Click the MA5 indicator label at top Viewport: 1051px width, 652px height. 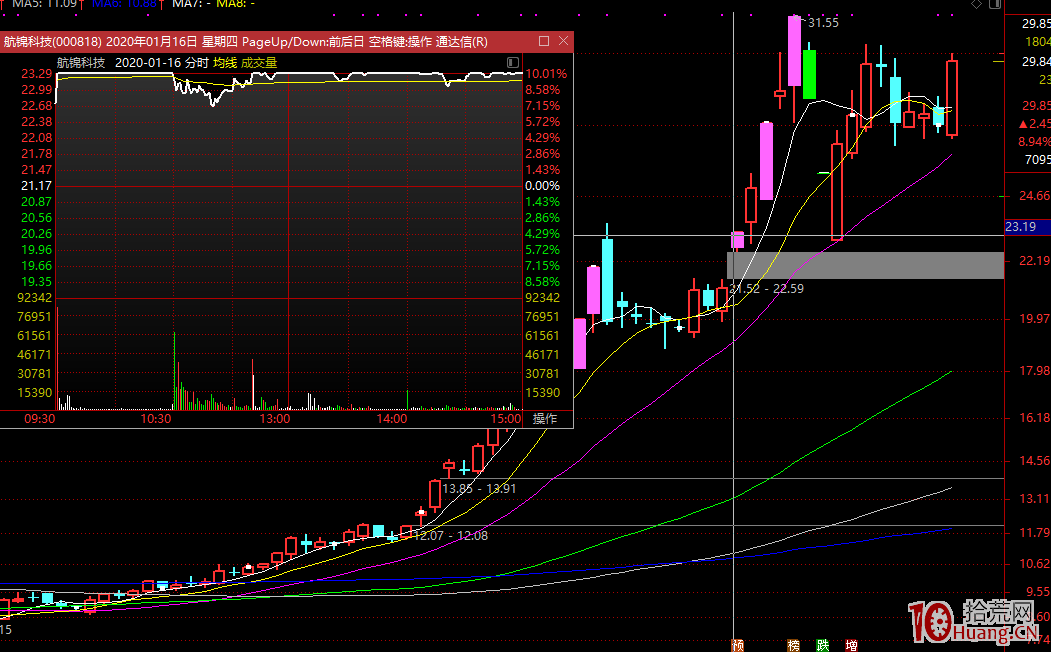26,4
